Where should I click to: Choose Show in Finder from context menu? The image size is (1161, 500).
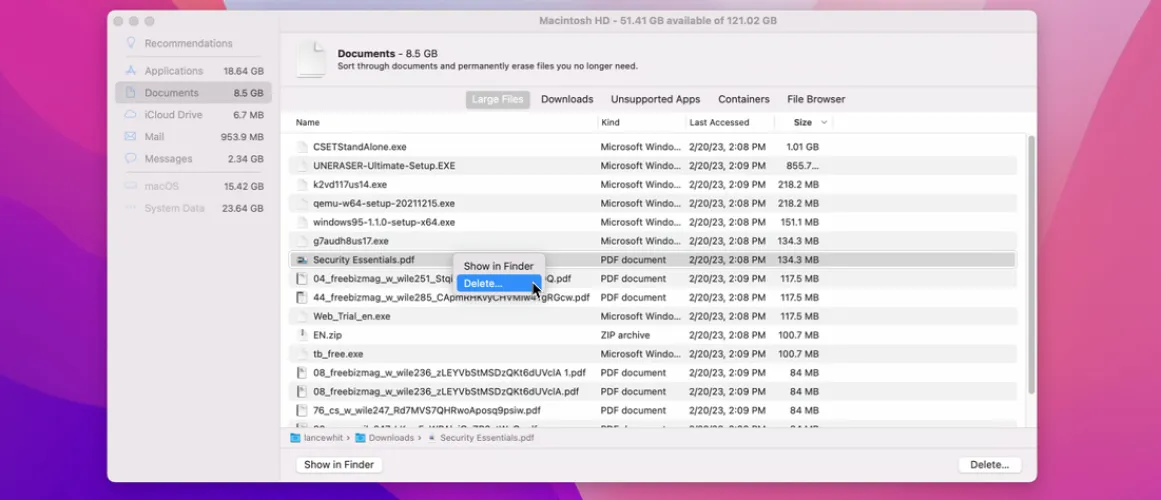[x=498, y=266]
